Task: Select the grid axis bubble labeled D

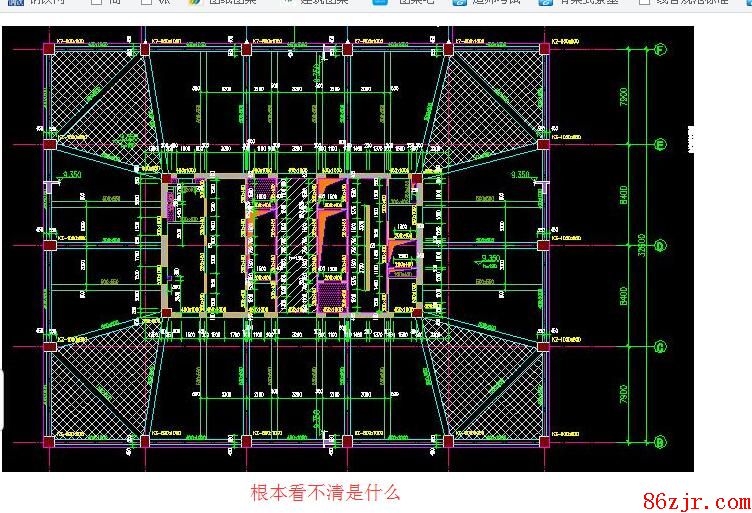Action: pyautogui.click(x=660, y=245)
